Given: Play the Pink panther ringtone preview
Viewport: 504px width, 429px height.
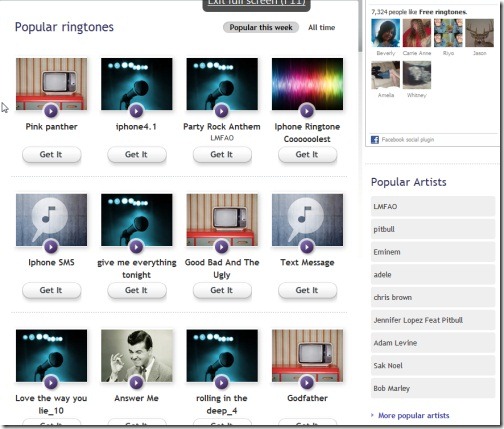Looking at the screenshot, I should click(x=51, y=111).
